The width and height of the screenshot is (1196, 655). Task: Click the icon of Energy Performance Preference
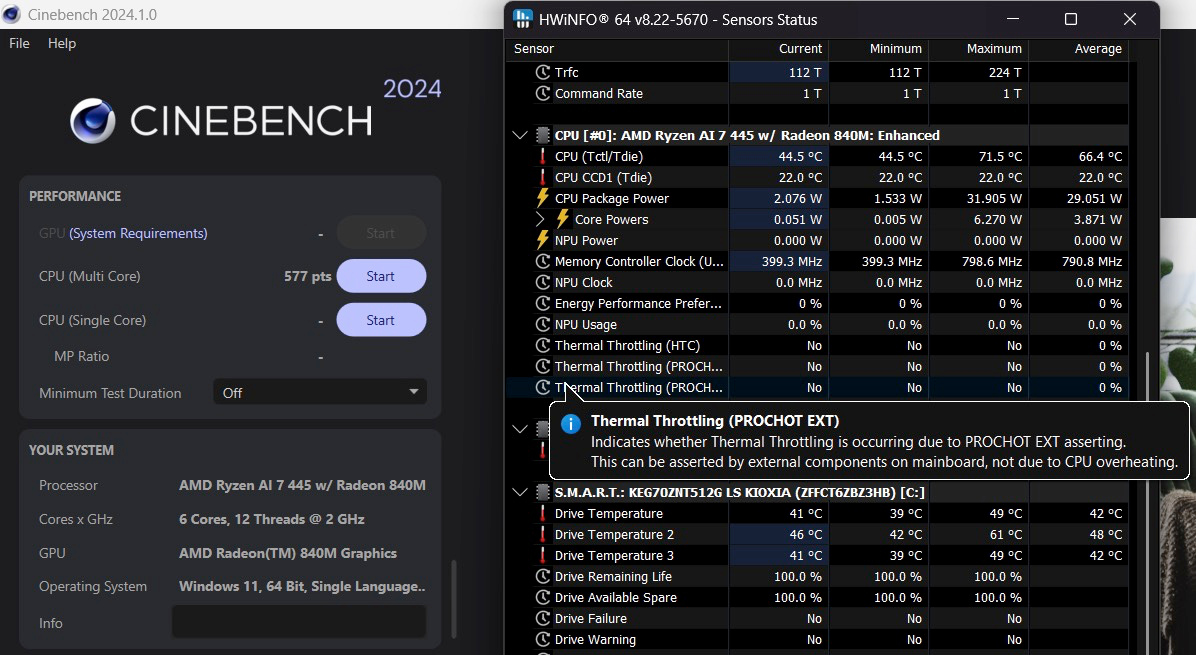[x=542, y=303]
